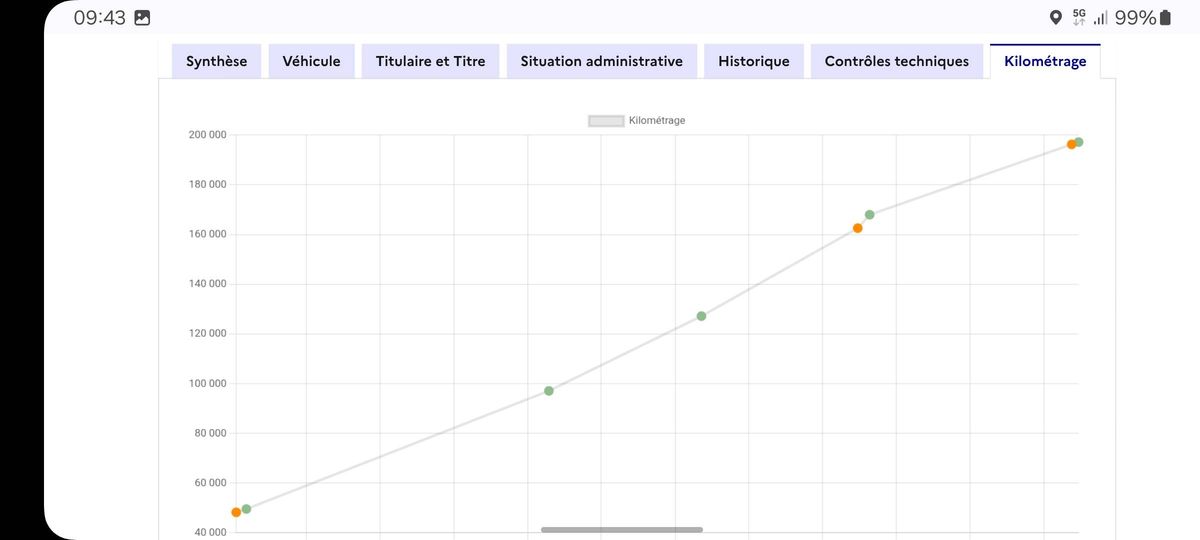Tap the image notification icon beside clock
The image size is (1200, 540).
142,18
